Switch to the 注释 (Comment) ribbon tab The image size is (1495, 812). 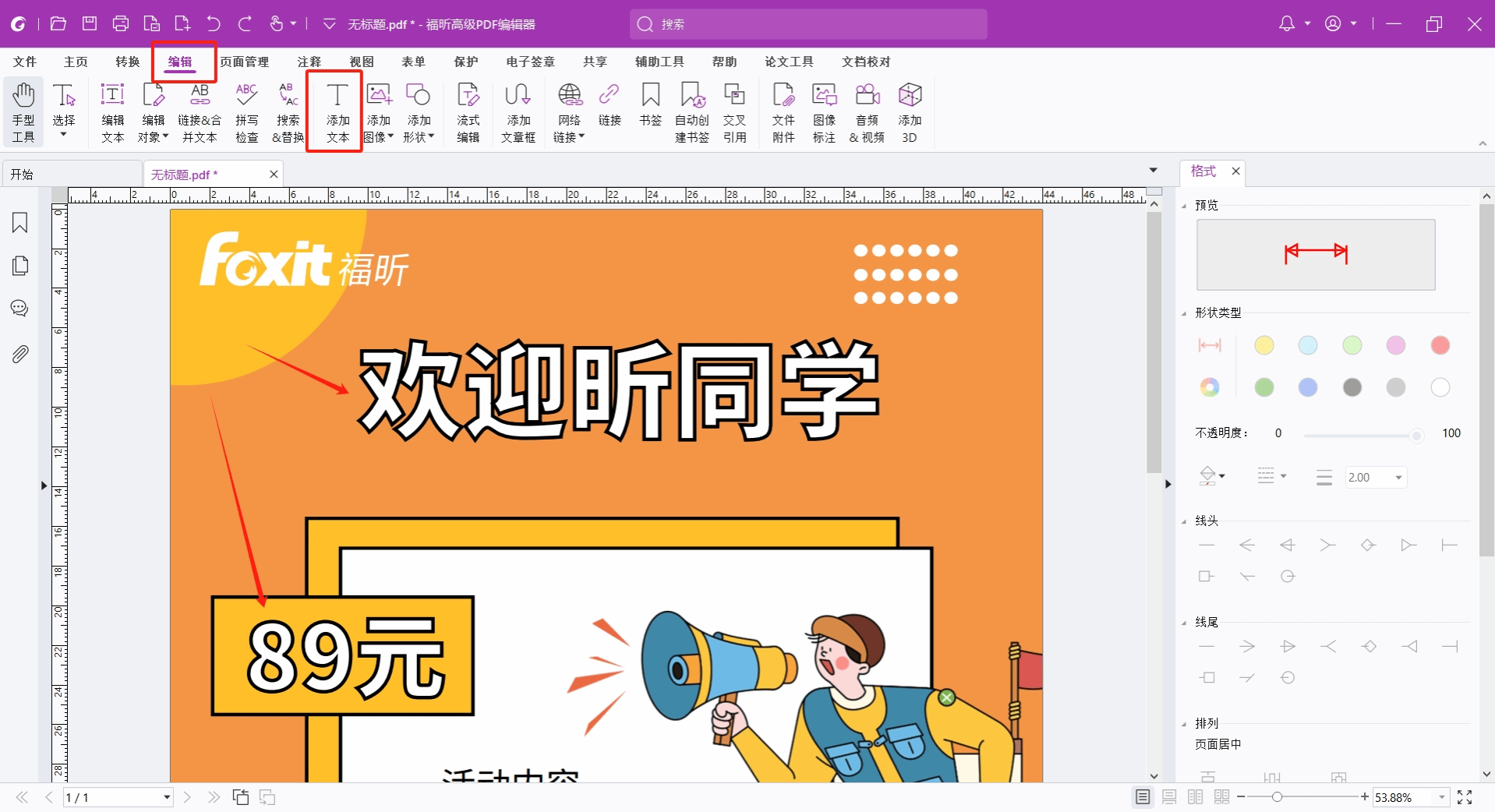(x=309, y=62)
